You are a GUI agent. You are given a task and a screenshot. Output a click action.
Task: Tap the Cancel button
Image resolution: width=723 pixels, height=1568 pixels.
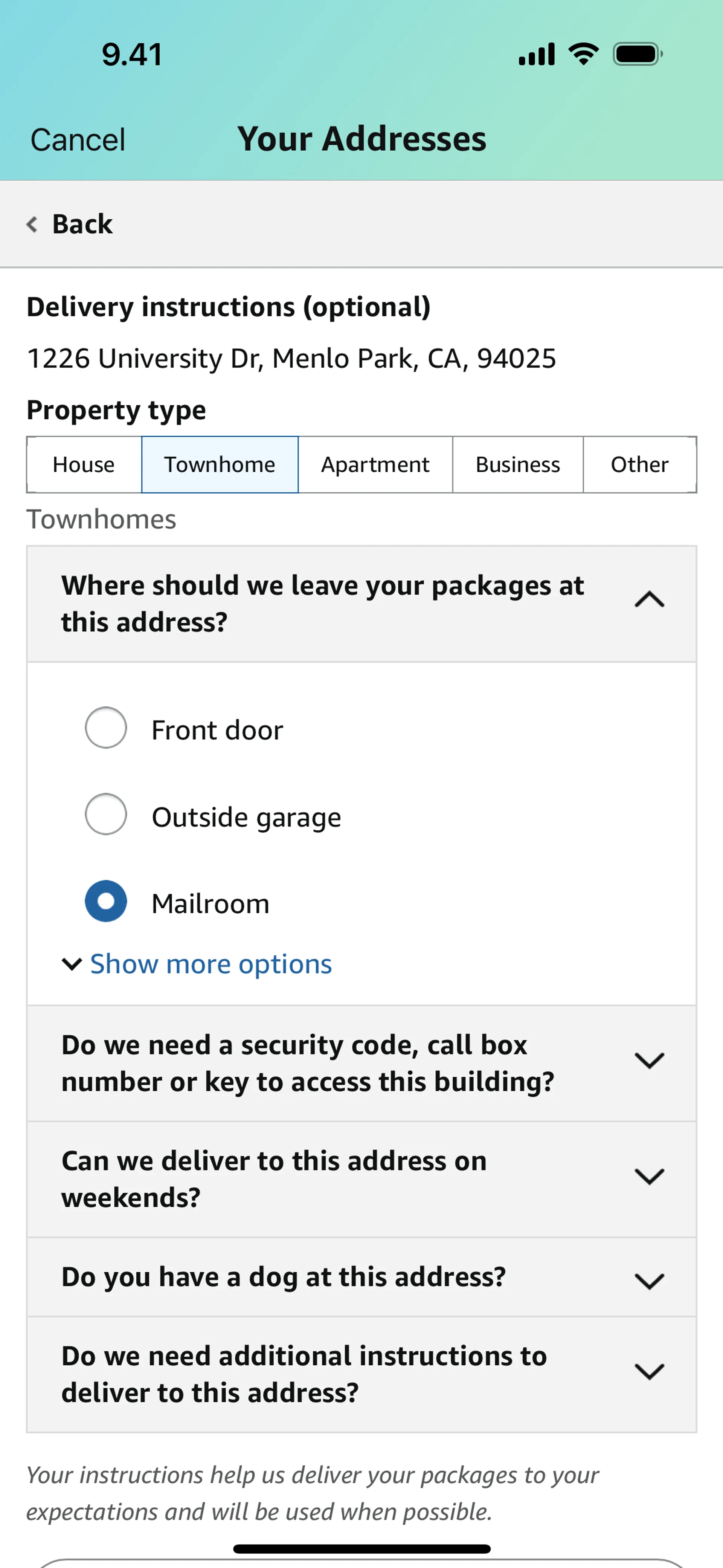tap(78, 140)
